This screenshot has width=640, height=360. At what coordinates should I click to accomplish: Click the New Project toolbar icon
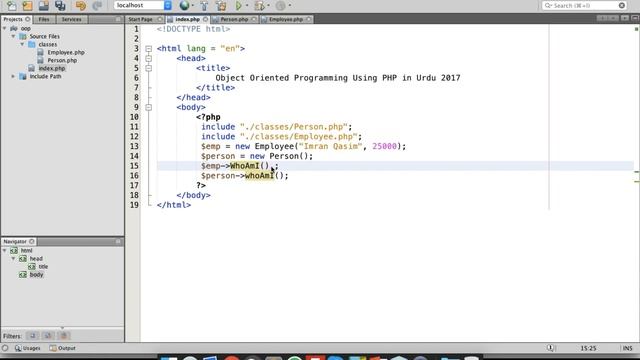pos(27,5)
